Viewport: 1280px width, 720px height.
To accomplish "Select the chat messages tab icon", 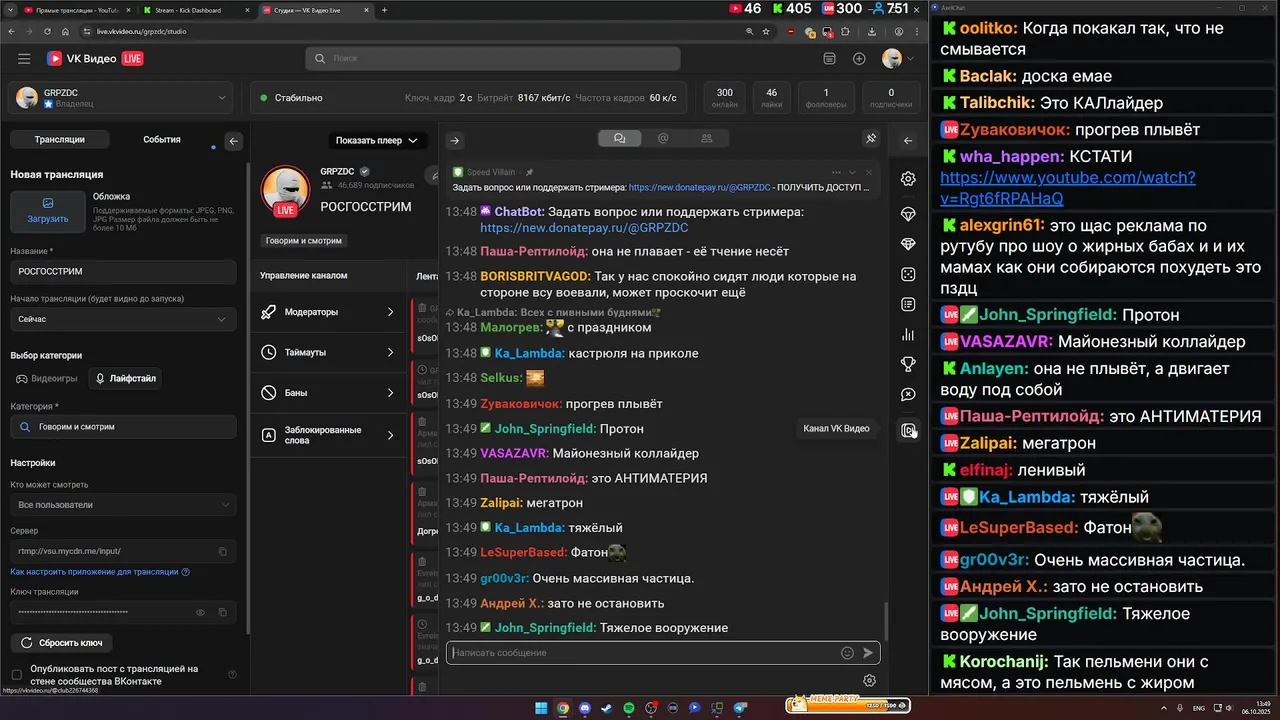I will coord(619,139).
